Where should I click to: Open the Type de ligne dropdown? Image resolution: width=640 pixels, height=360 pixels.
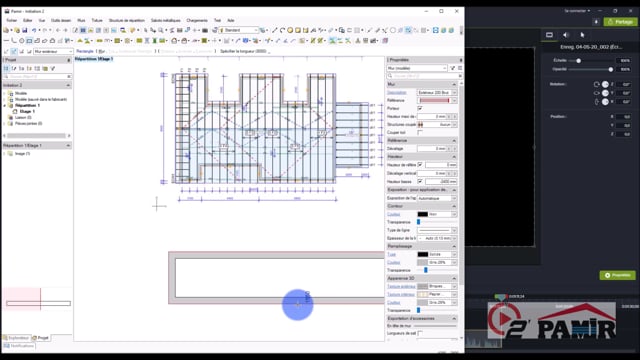(437, 230)
